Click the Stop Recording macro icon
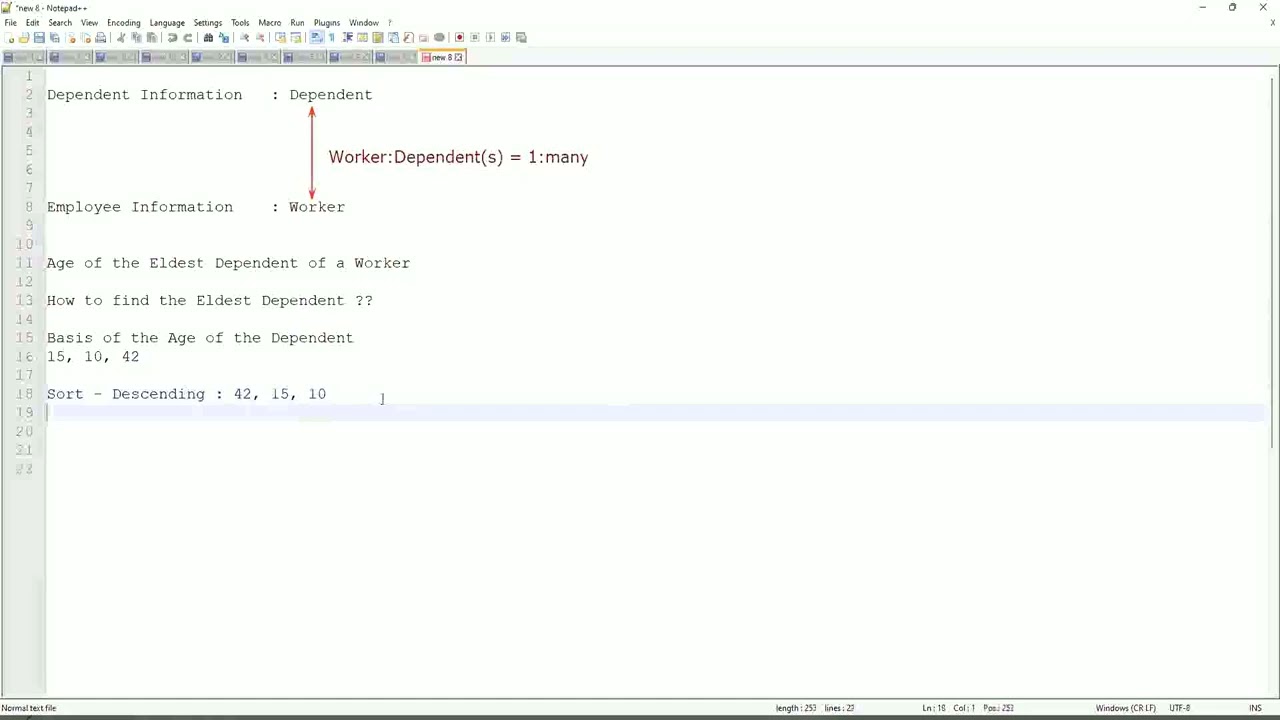Screen dimensions: 1280x720 click(x=475, y=37)
